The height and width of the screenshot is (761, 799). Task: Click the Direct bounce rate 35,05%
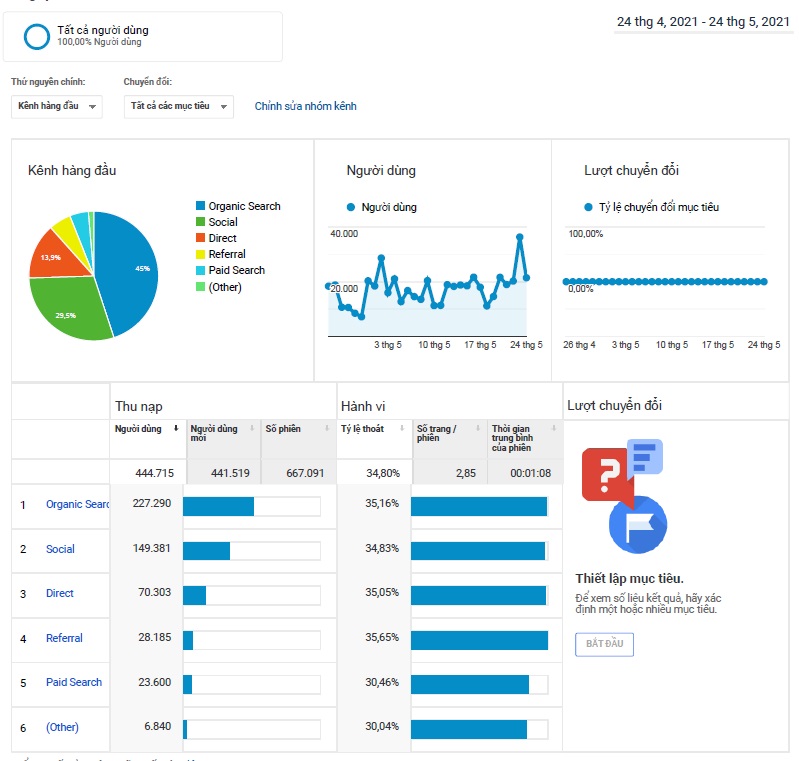point(382,592)
